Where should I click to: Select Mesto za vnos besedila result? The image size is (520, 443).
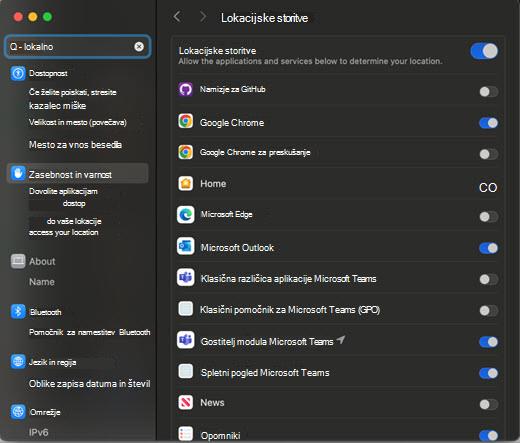click(75, 145)
